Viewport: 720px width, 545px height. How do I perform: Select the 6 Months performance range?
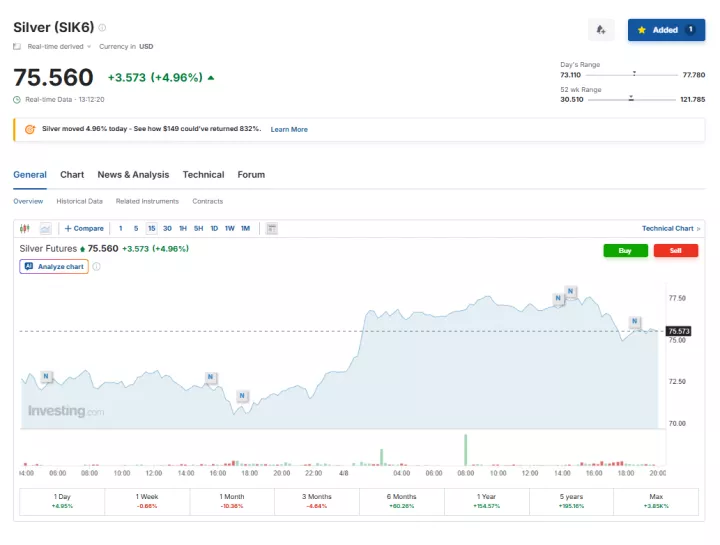(x=401, y=501)
